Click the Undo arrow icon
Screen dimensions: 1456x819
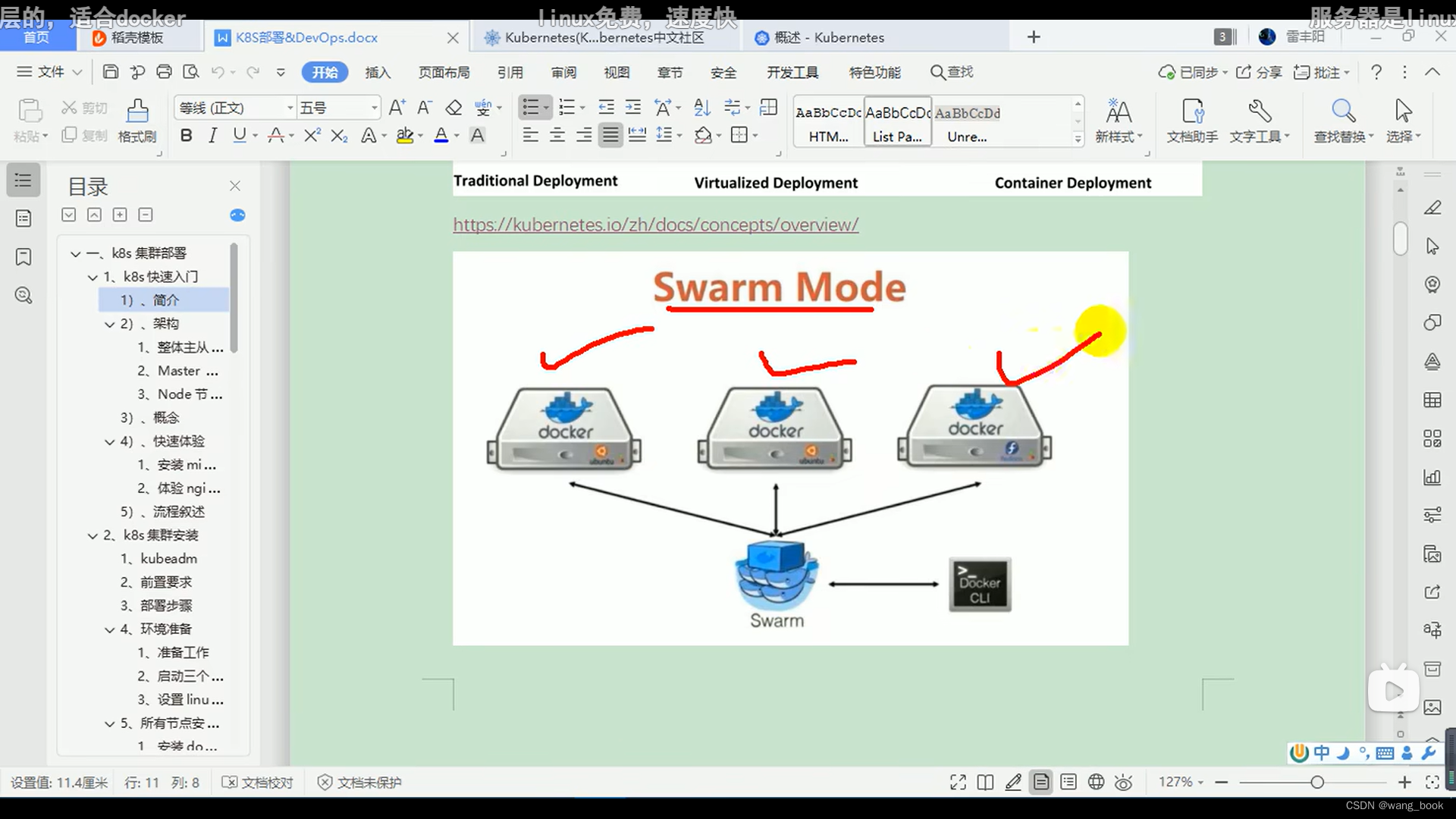(218, 72)
